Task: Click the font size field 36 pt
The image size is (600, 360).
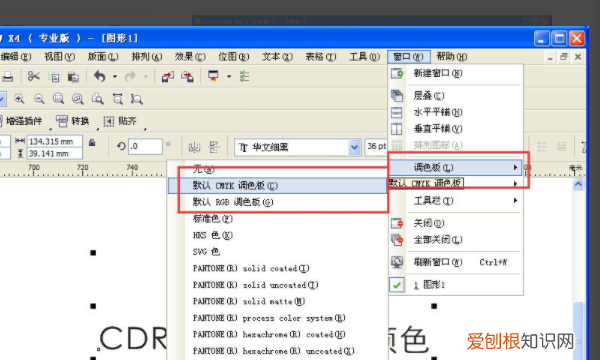Action: tap(376, 147)
